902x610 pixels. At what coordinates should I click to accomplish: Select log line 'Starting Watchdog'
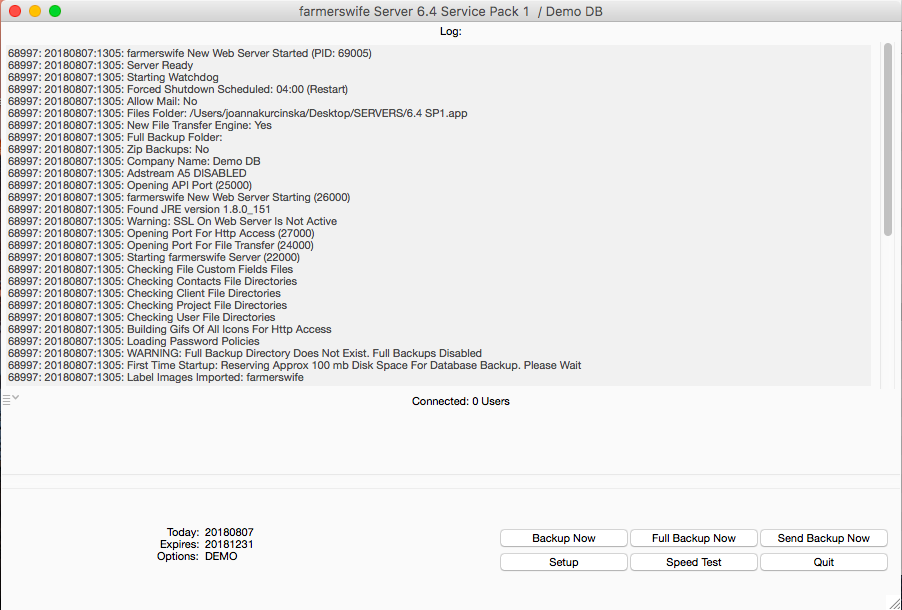pyautogui.click(x=113, y=77)
